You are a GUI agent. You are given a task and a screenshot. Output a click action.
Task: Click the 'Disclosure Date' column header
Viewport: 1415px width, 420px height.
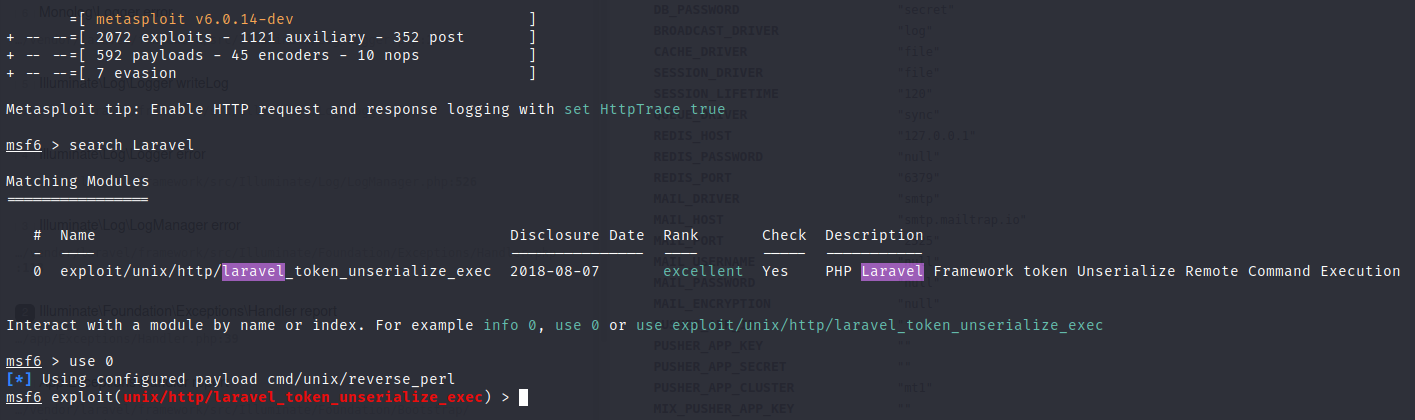coord(576,236)
